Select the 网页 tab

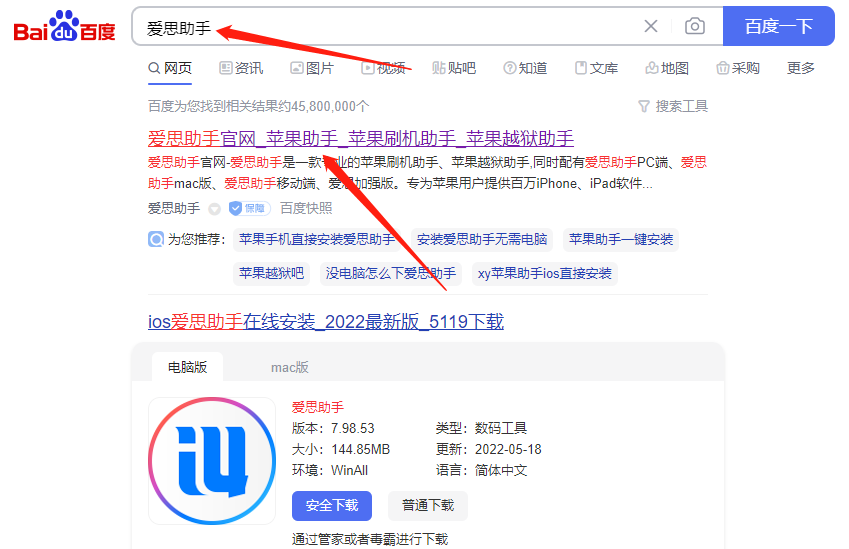170,68
